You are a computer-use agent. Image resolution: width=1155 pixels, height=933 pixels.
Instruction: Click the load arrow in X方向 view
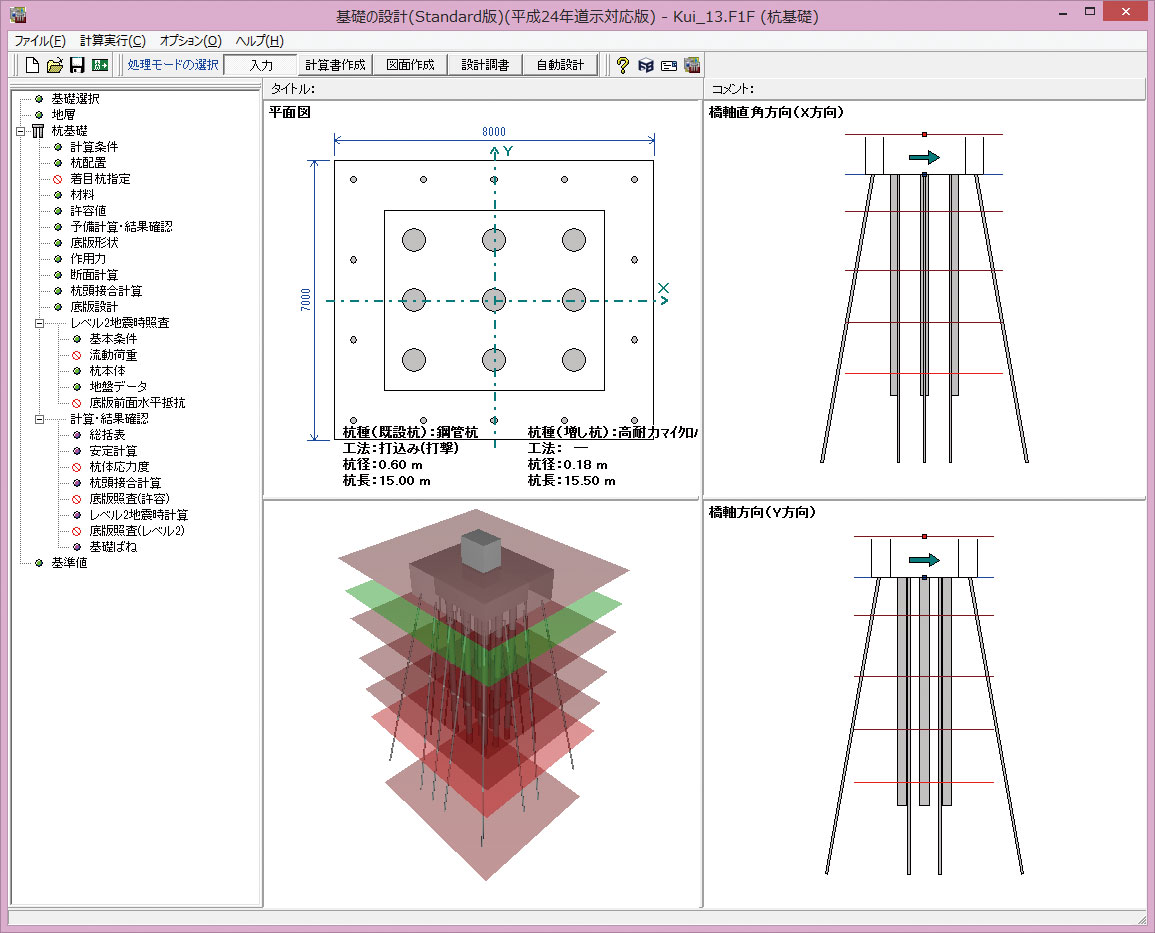924,157
